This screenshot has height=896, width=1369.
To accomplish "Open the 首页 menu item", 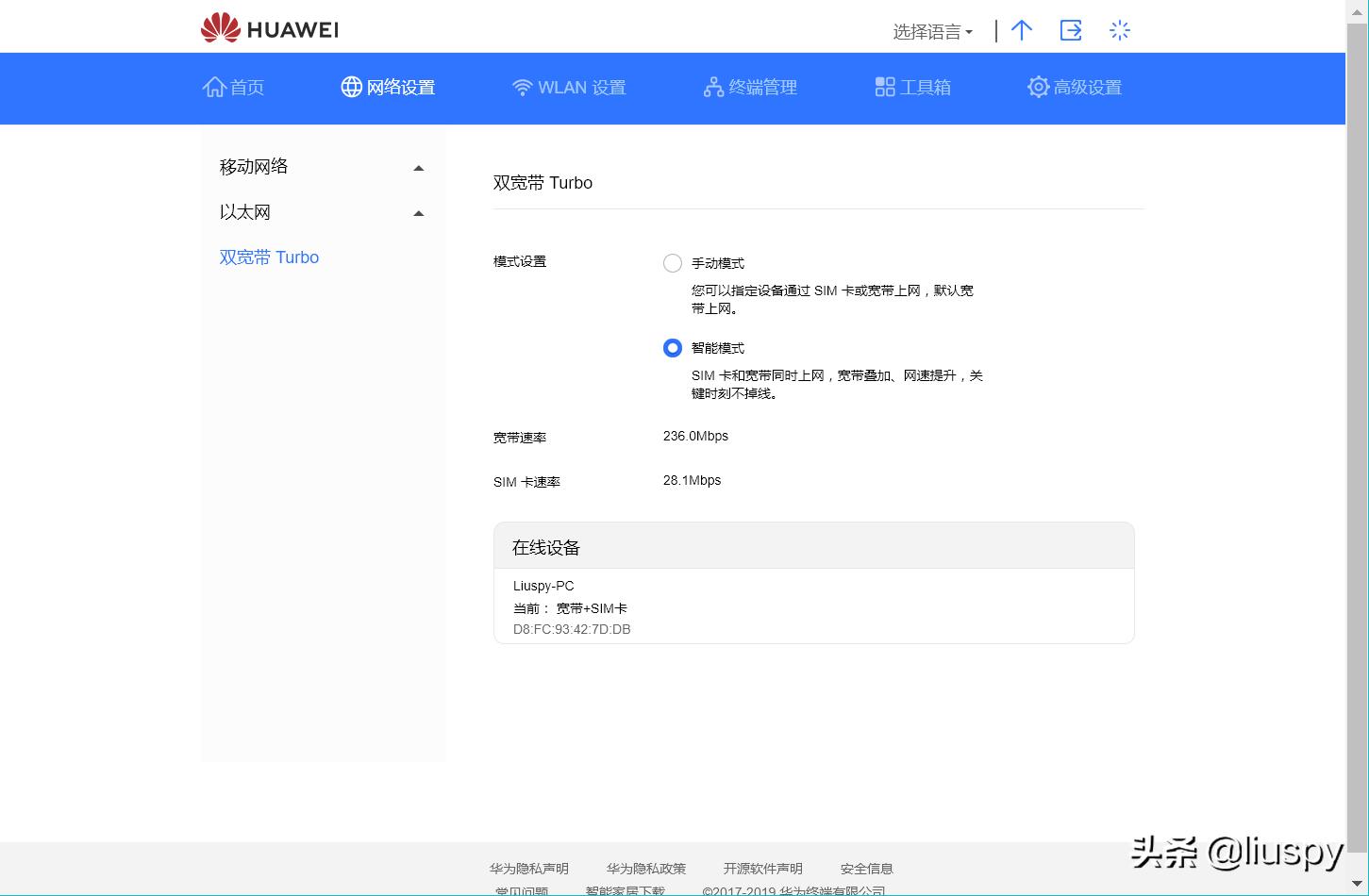I will (233, 87).
